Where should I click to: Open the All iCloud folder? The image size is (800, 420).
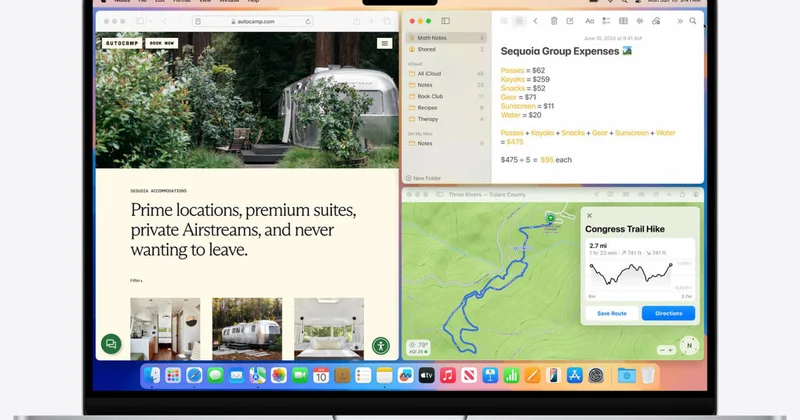point(446,73)
